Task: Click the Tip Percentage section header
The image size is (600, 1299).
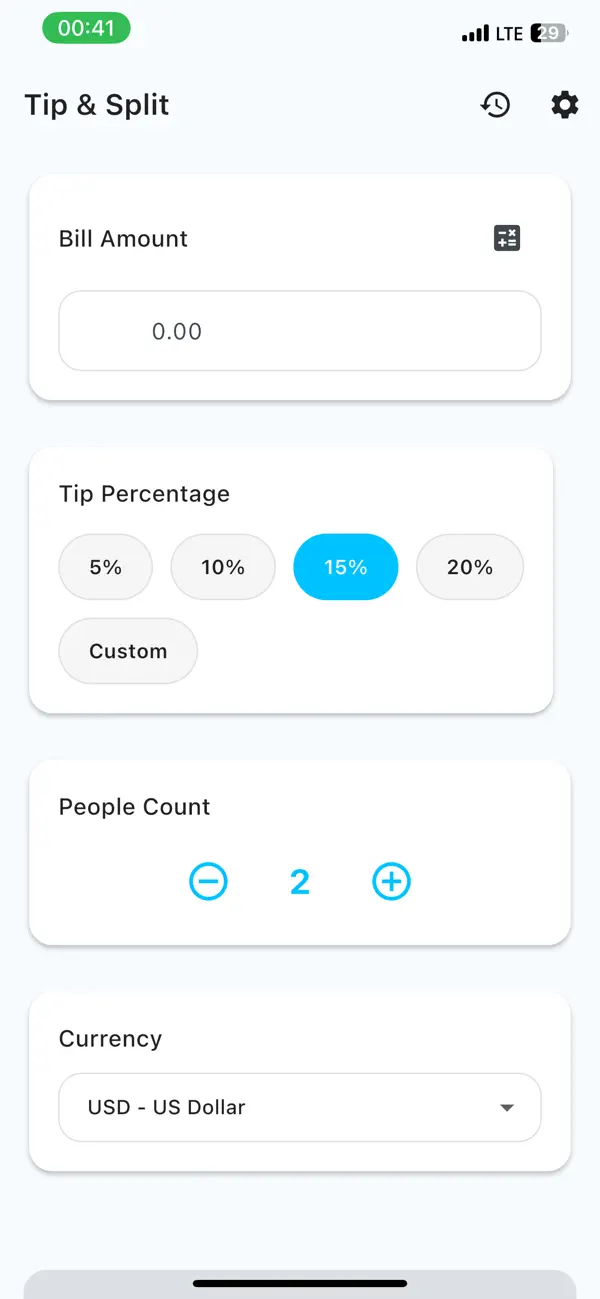Action: (144, 493)
